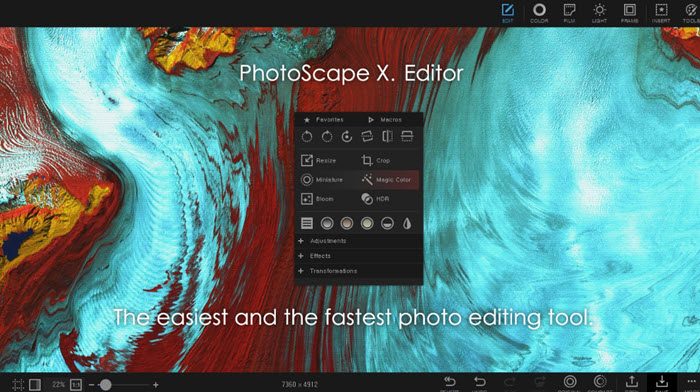The image size is (700, 392).
Task: Open the Favorites section
Action: 324,120
